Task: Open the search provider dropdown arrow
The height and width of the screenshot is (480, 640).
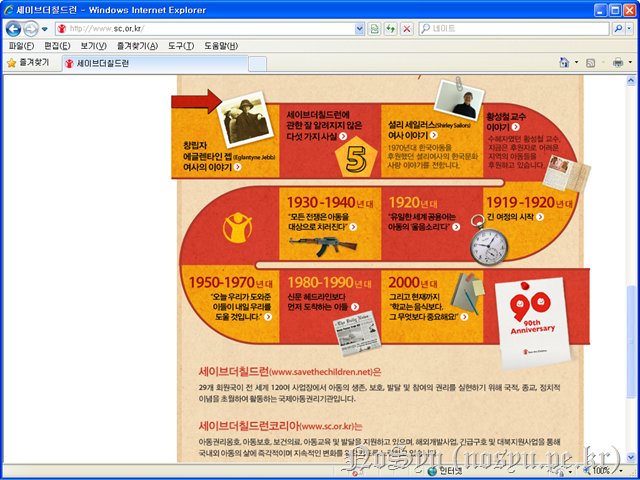Action: 630,28
